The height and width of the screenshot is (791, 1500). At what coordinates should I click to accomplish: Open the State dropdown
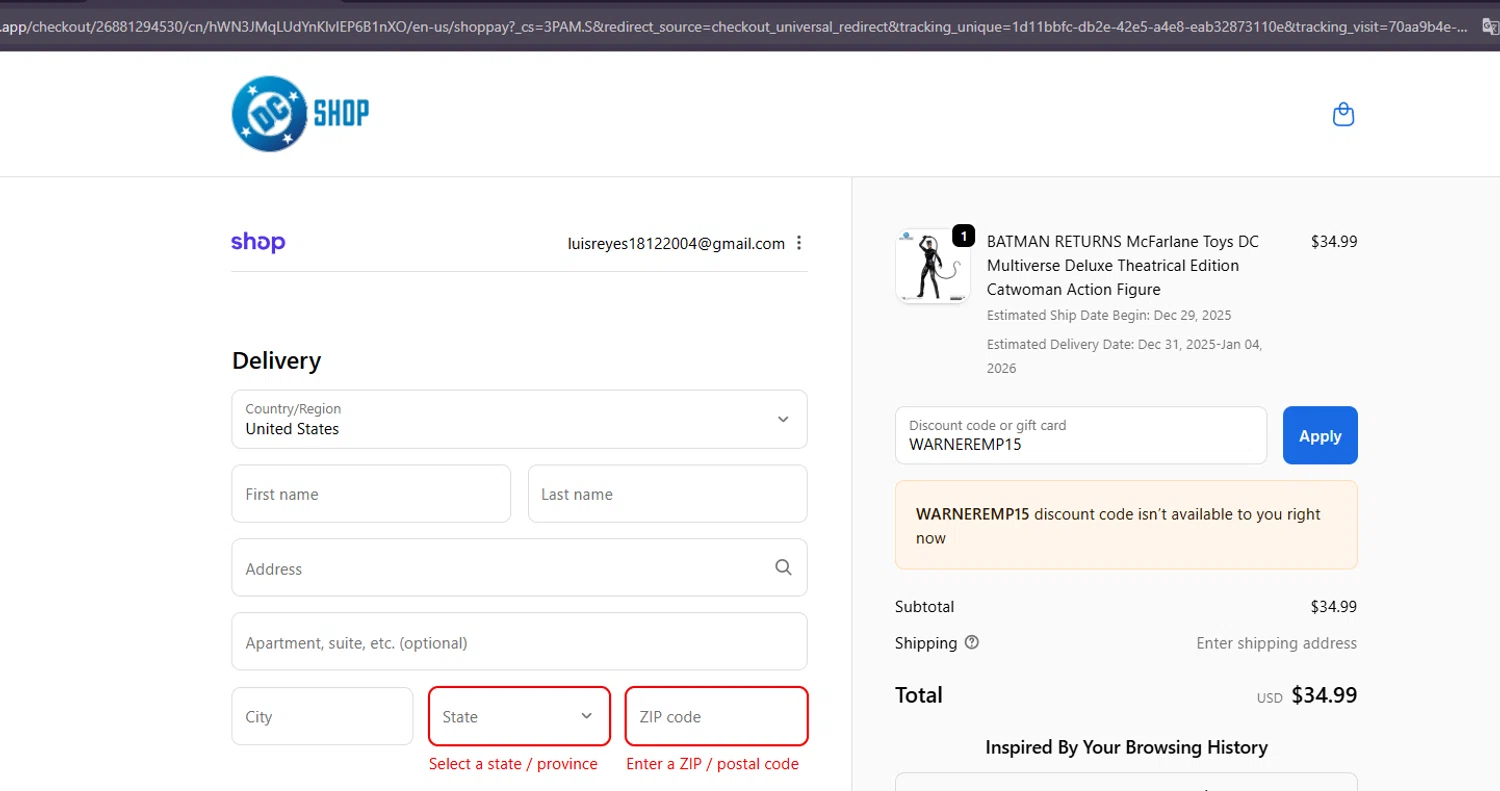519,716
